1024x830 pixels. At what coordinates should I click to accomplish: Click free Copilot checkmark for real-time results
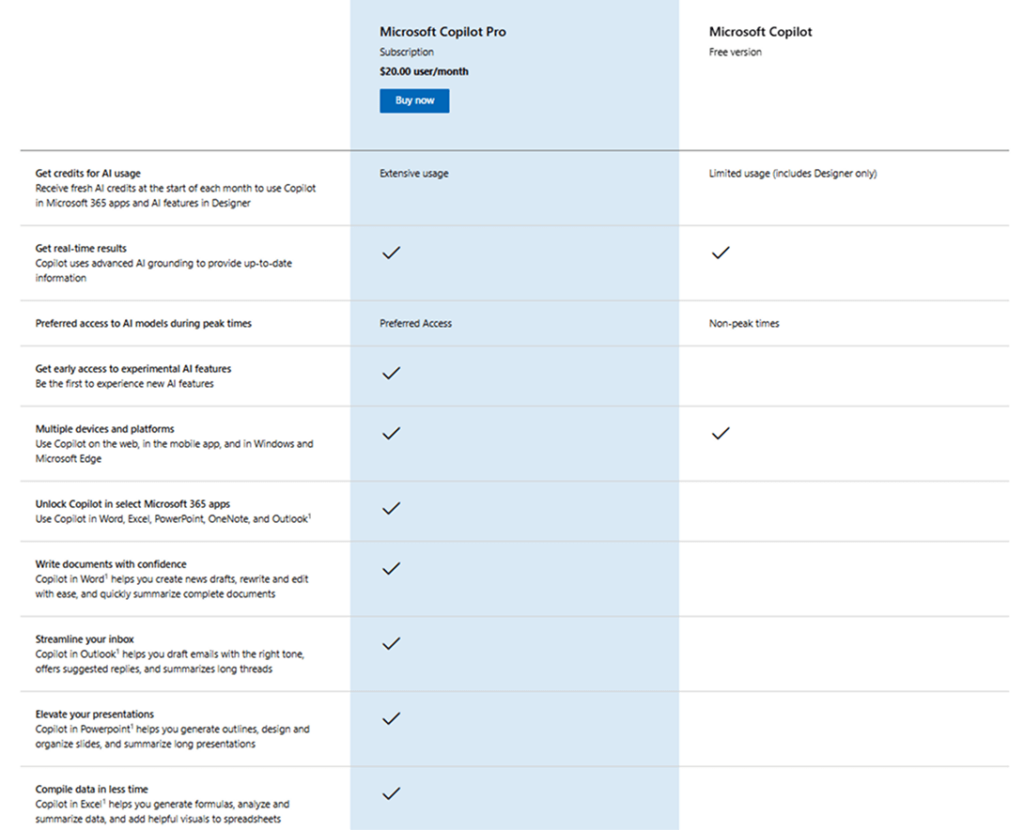[x=720, y=253]
